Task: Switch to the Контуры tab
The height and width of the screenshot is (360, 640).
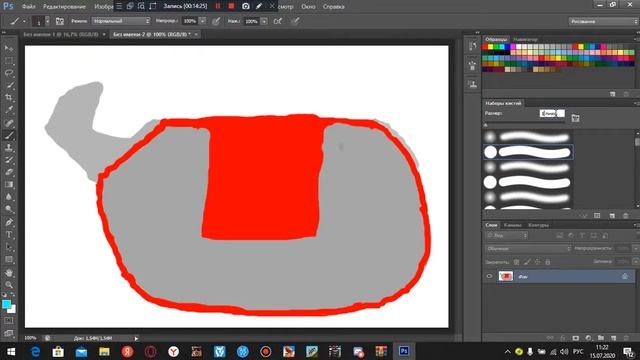Action: pos(538,225)
